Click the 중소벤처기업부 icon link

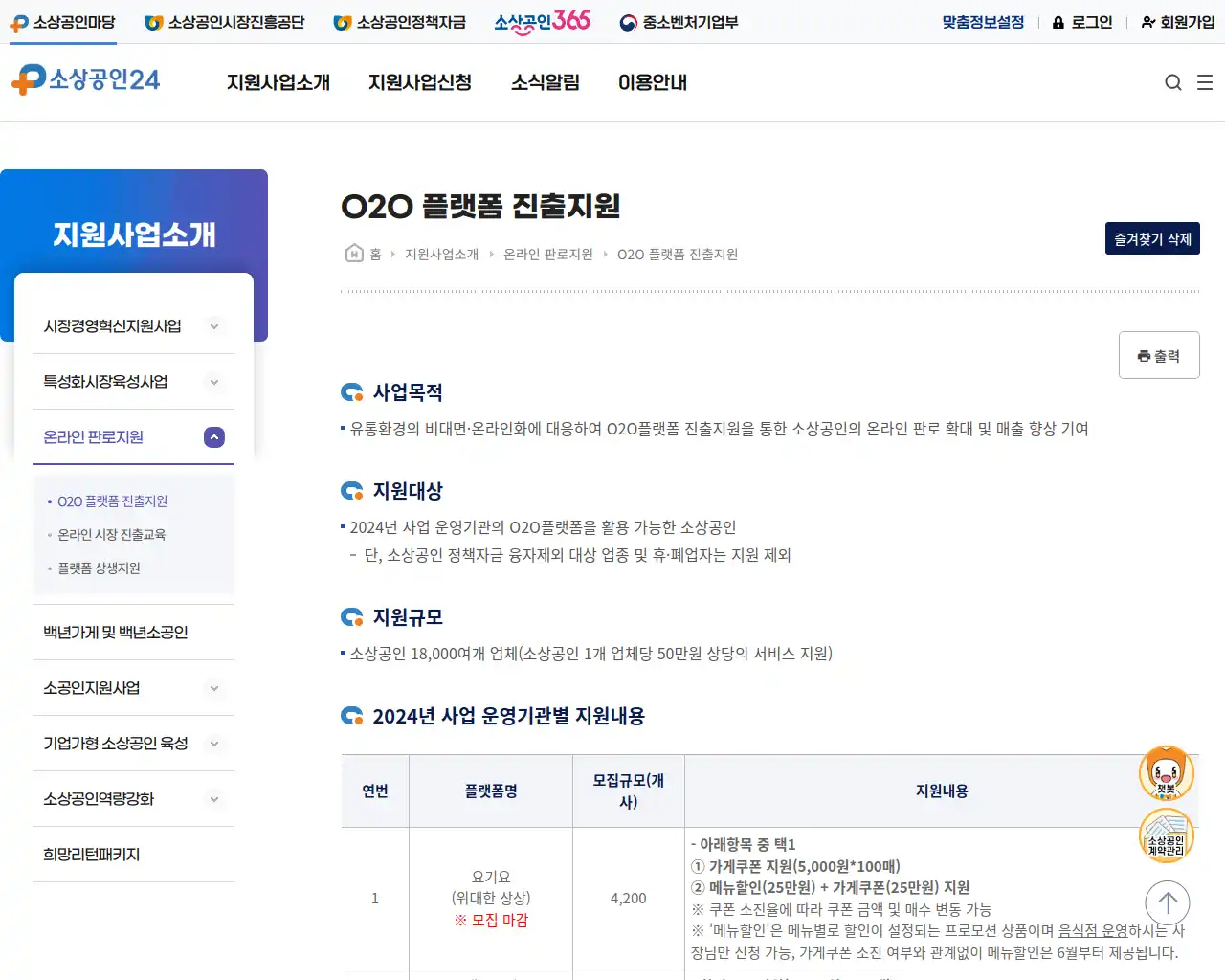pos(628,22)
